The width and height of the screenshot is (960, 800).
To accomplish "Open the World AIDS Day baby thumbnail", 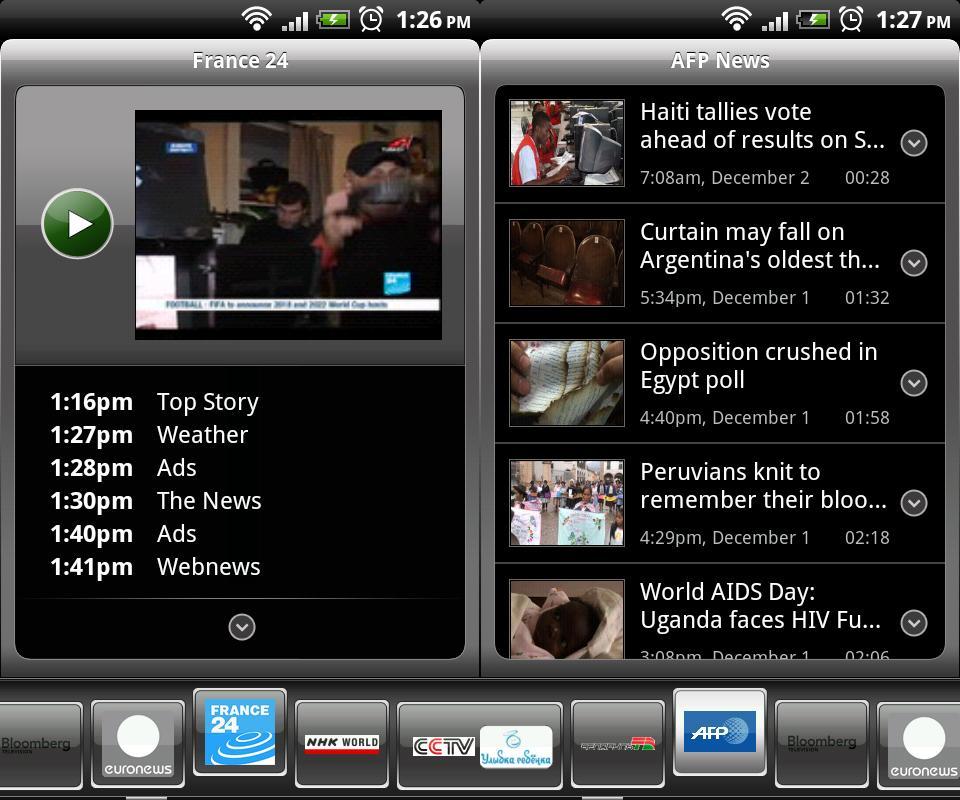I will pyautogui.click(x=567, y=619).
